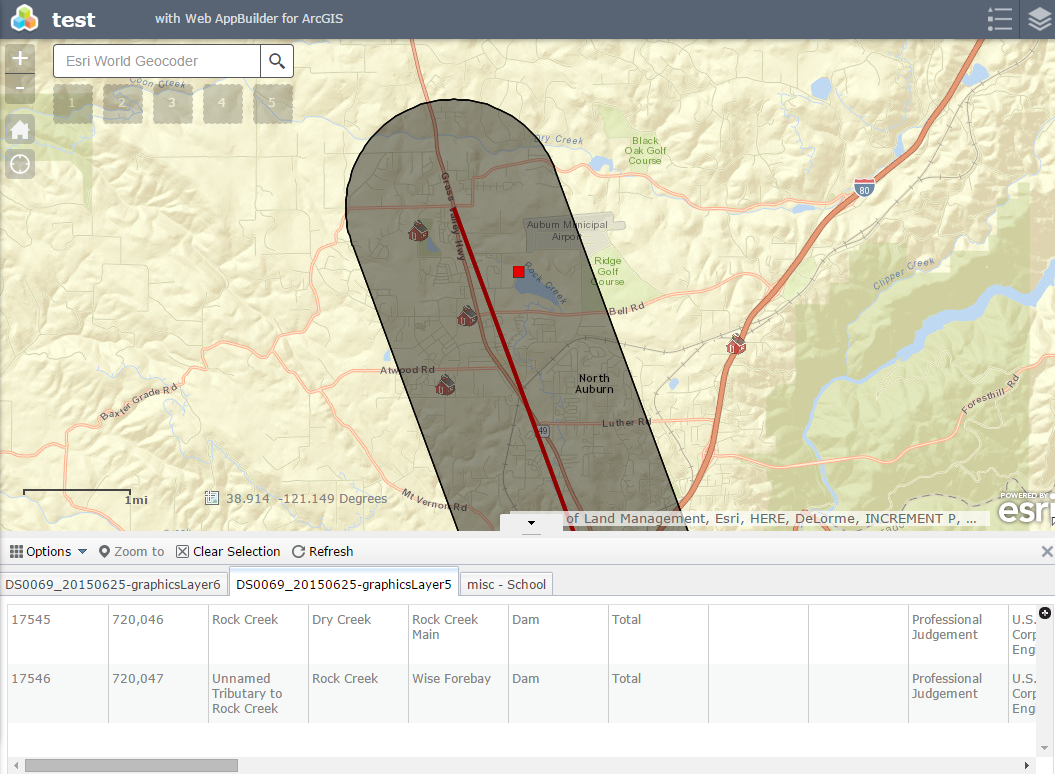Open widget placeholder 5
Screen dimensions: 1055x774
click(x=272, y=103)
